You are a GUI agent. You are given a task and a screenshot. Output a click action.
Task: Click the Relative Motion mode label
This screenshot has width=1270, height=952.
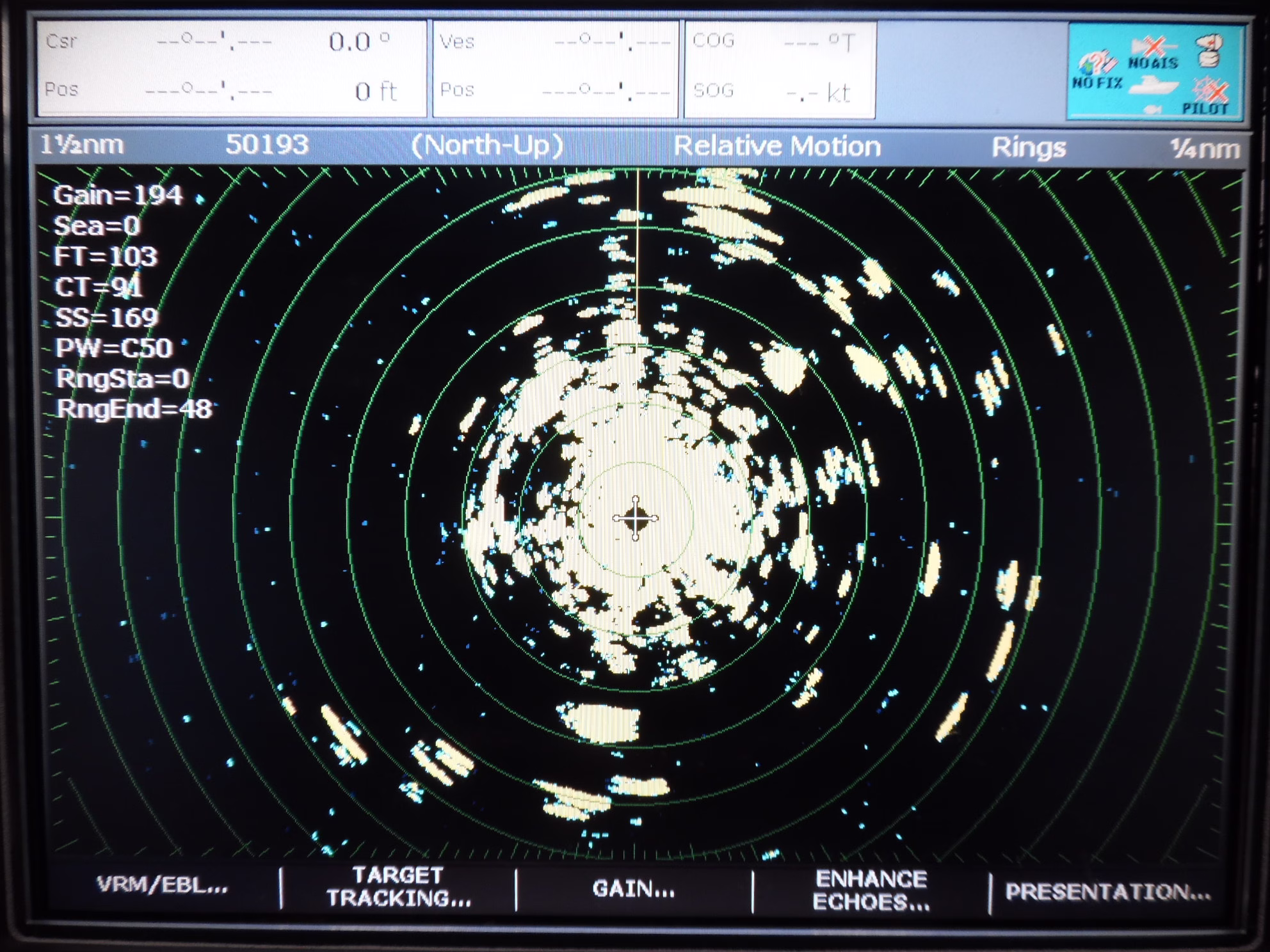pos(777,147)
